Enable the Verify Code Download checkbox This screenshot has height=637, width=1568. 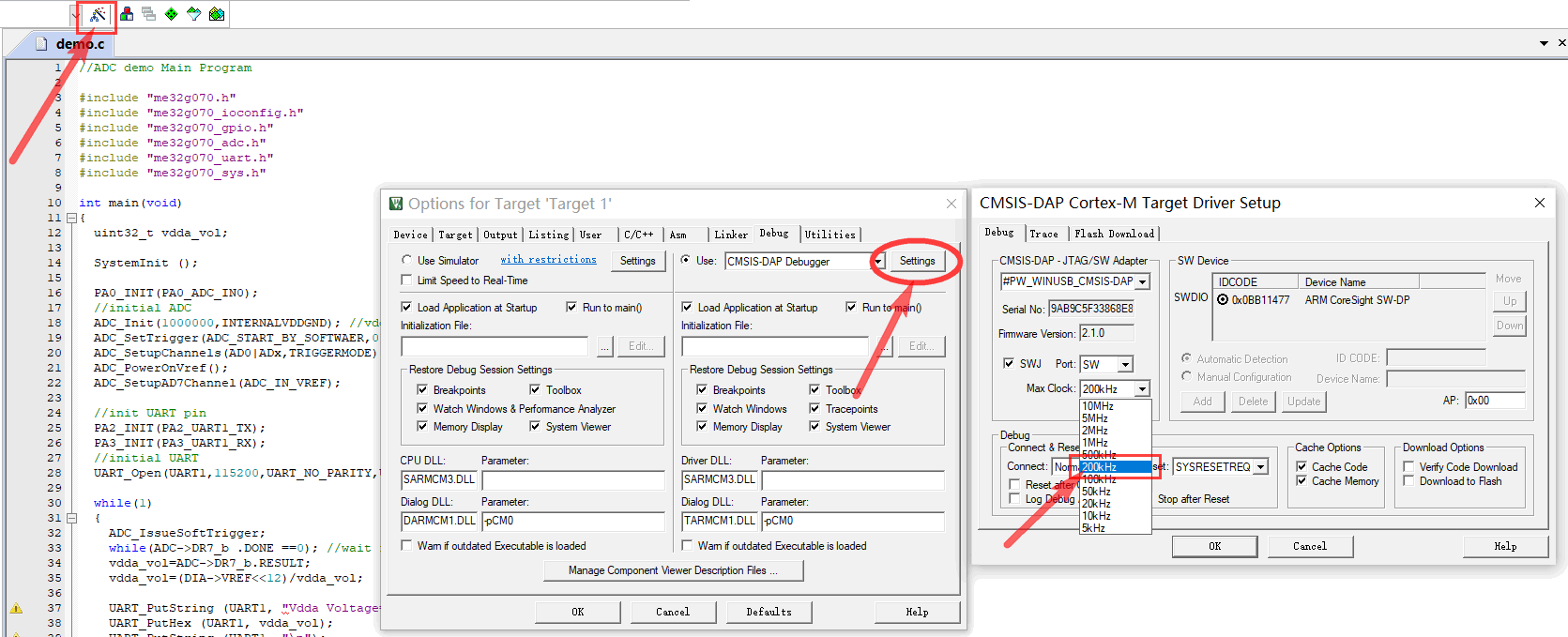coord(1408,467)
